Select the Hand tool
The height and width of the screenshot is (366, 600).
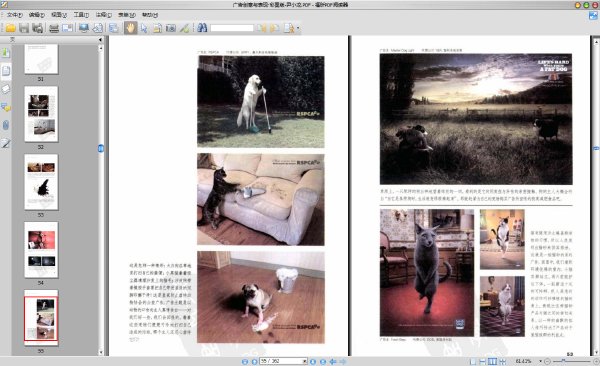tap(130, 28)
